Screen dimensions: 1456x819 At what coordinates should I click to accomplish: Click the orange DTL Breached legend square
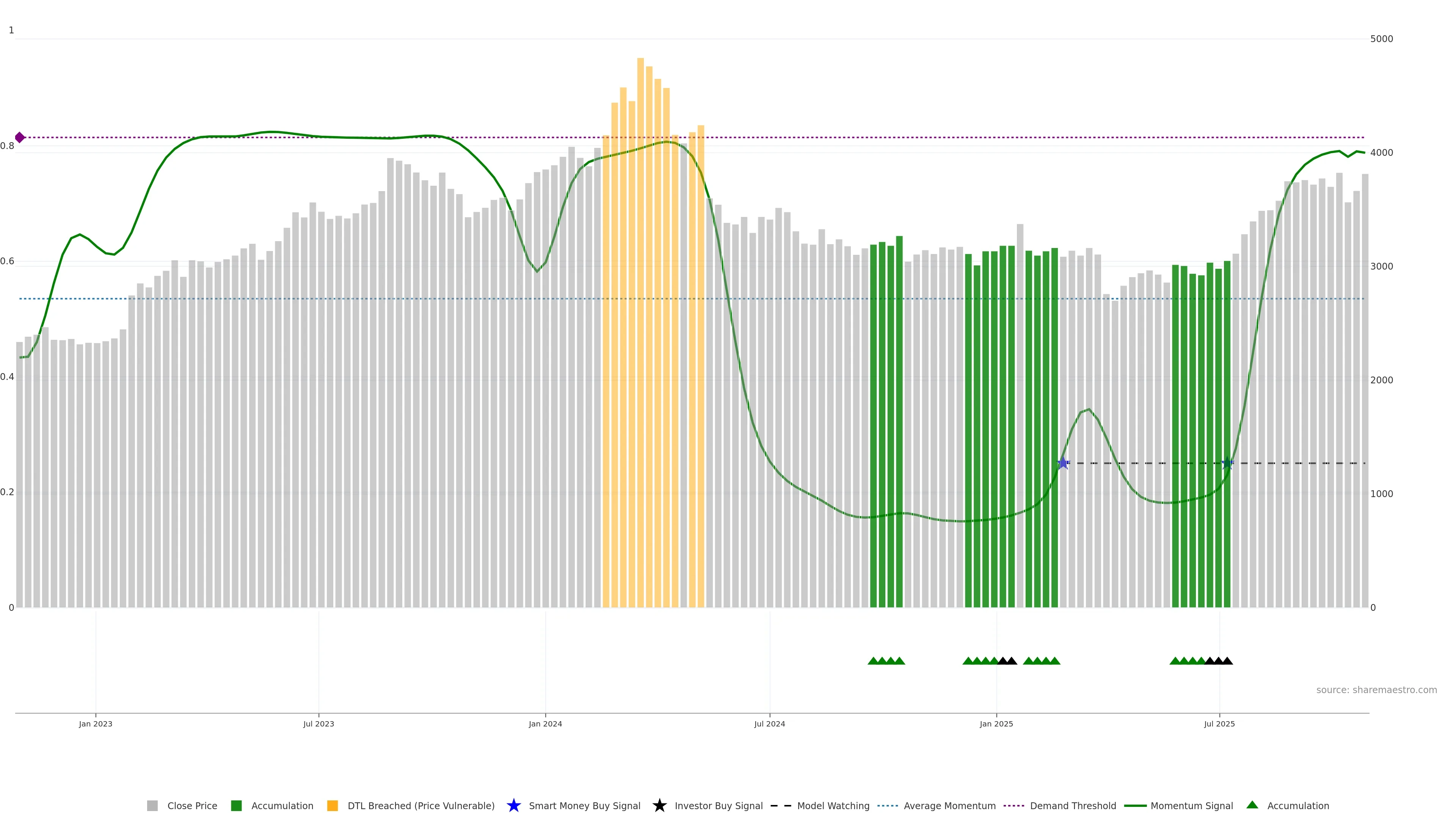point(333,805)
